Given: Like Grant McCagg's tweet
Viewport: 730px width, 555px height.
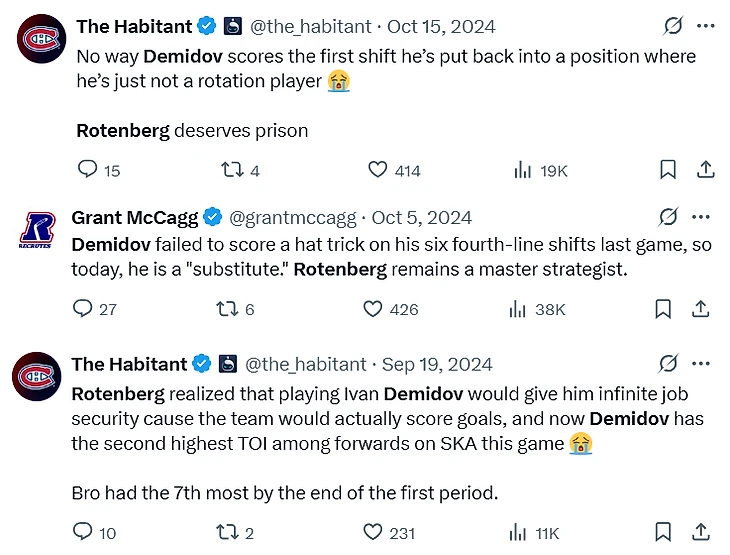Looking at the screenshot, I should [x=373, y=309].
